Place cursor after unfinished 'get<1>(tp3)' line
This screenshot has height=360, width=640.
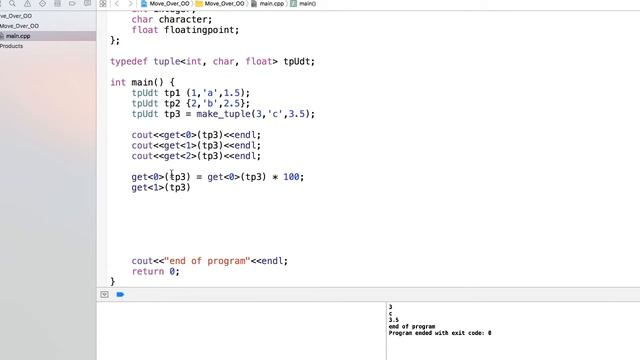[x=191, y=187]
